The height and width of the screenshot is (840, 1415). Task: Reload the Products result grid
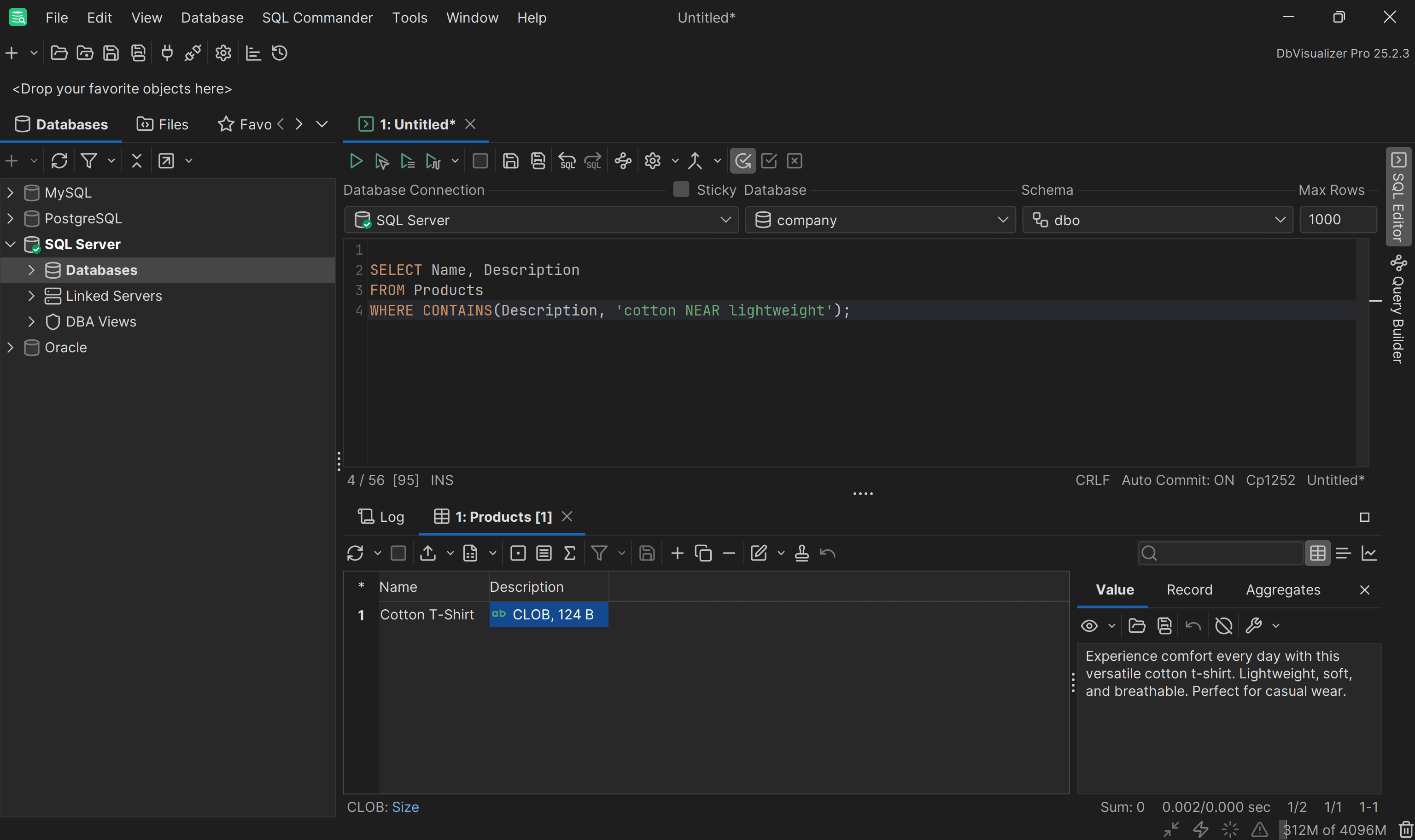click(355, 553)
